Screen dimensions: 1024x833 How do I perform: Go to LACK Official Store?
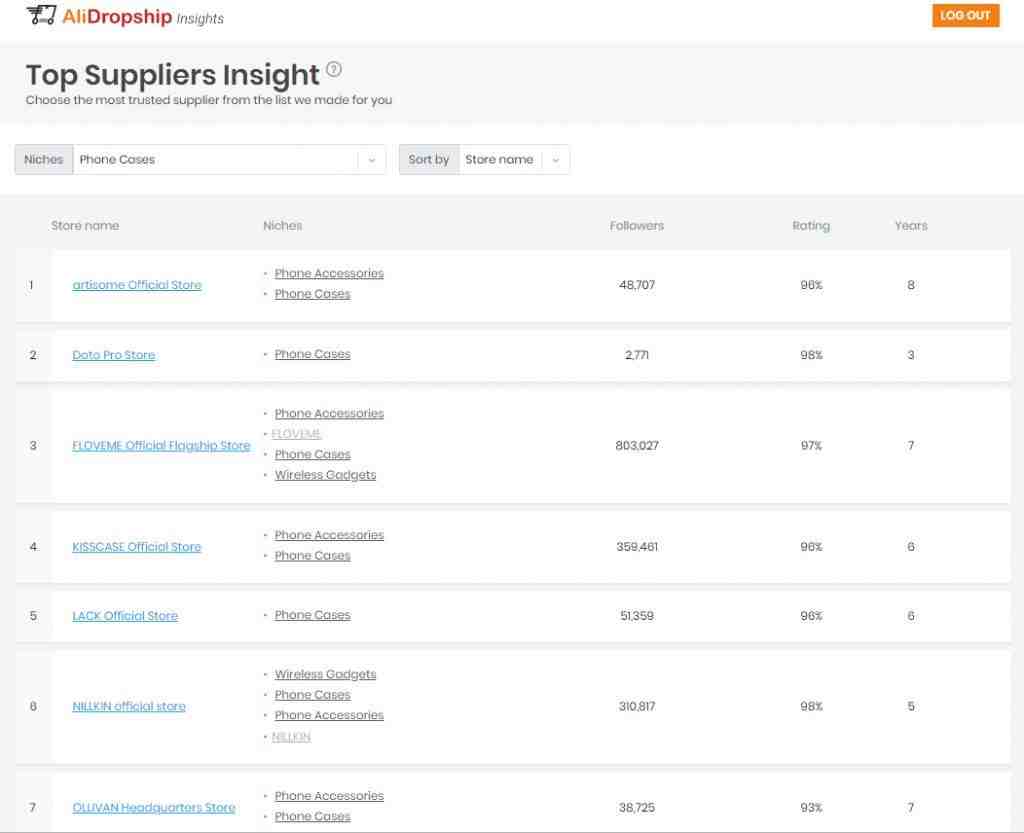click(125, 616)
